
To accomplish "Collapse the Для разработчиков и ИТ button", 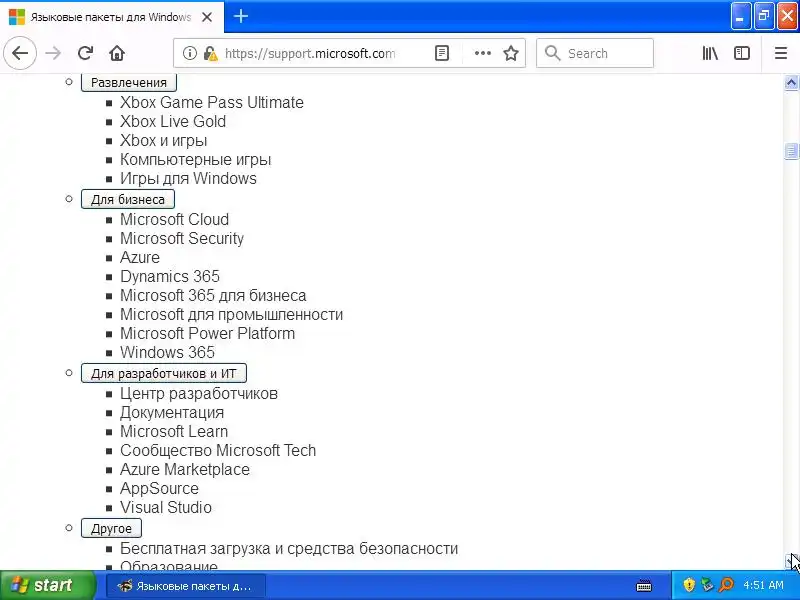I will point(164,373).
